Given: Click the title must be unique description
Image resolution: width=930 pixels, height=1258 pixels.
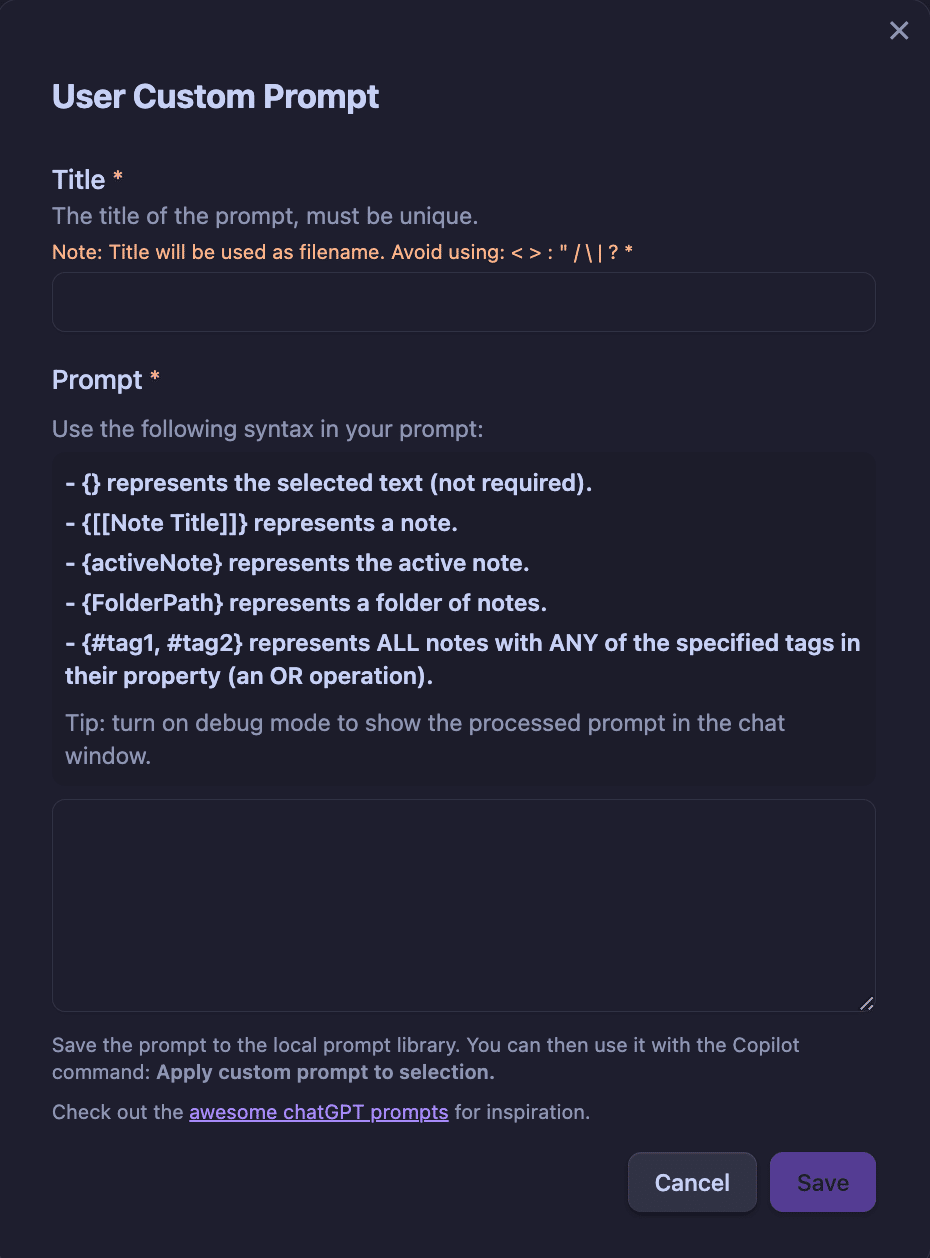Looking at the screenshot, I should pos(265,216).
